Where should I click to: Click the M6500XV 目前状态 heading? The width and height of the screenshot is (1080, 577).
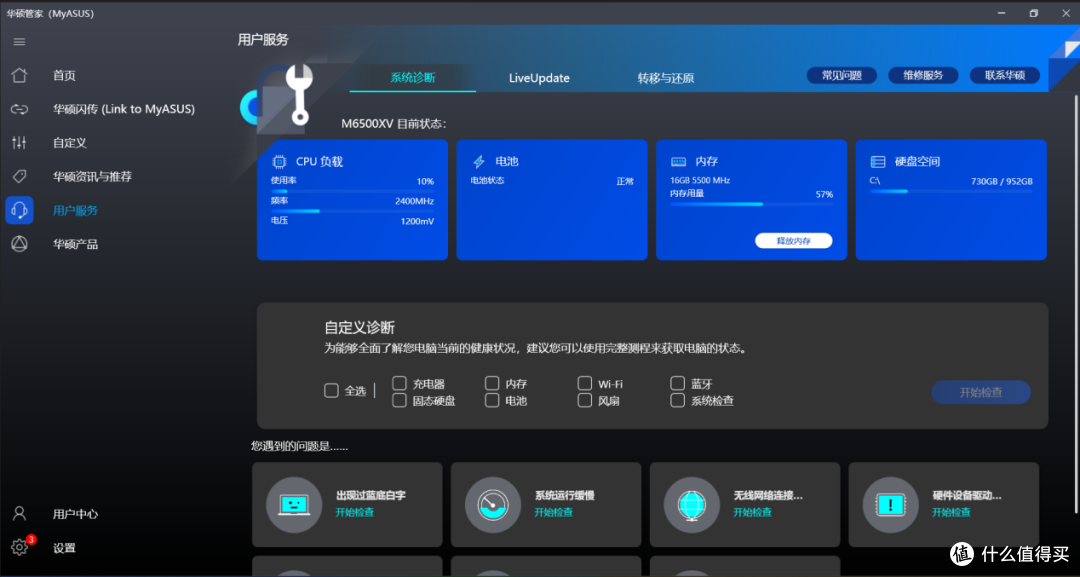[394, 124]
